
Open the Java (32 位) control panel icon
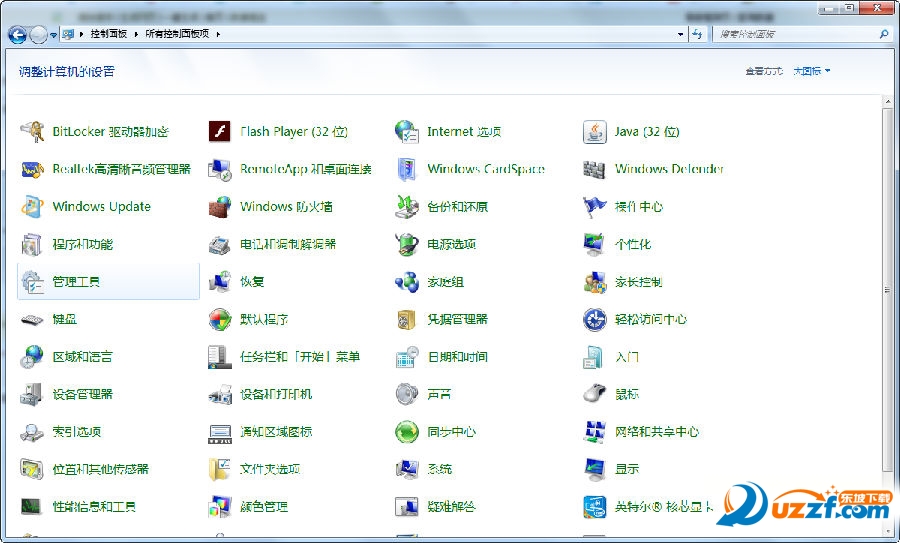point(595,131)
